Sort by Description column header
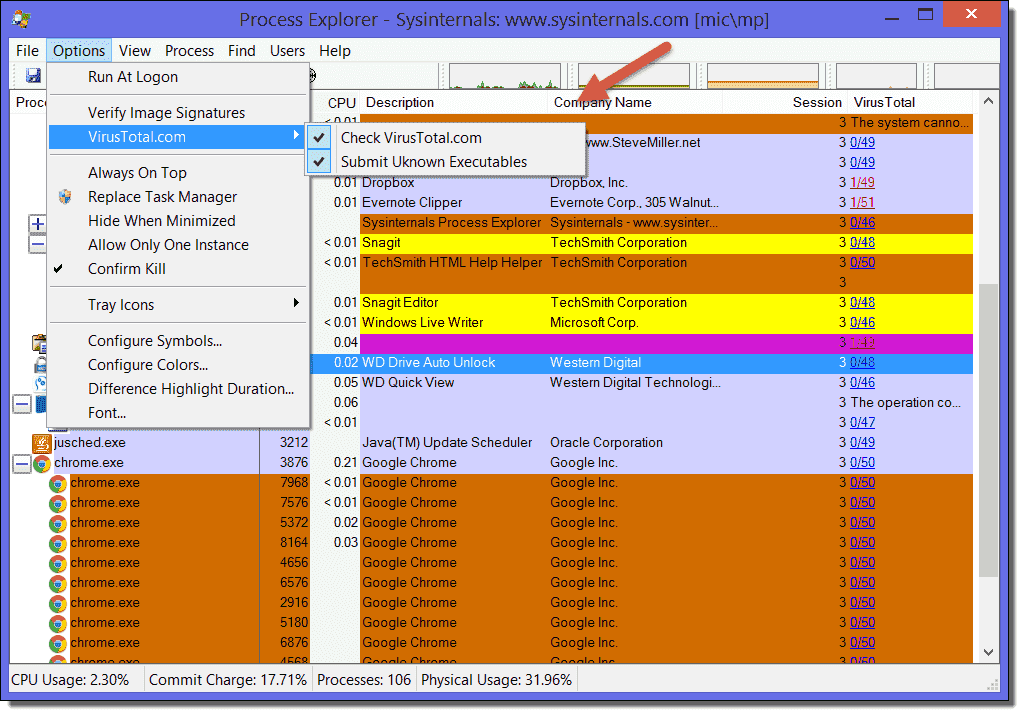Image resolution: width=1024 pixels, height=716 pixels. pyautogui.click(x=454, y=103)
